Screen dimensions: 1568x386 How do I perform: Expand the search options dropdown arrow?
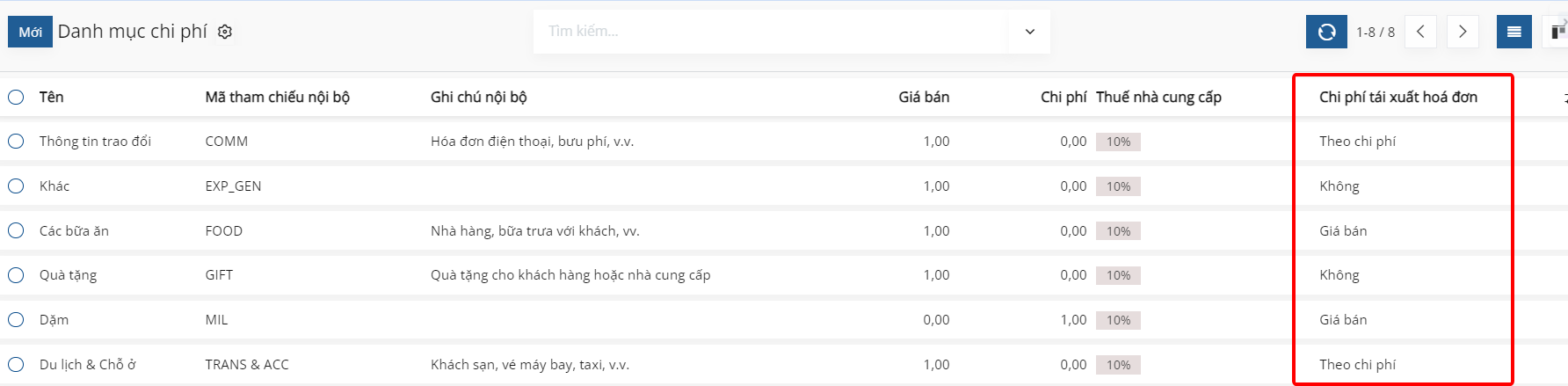click(1030, 32)
